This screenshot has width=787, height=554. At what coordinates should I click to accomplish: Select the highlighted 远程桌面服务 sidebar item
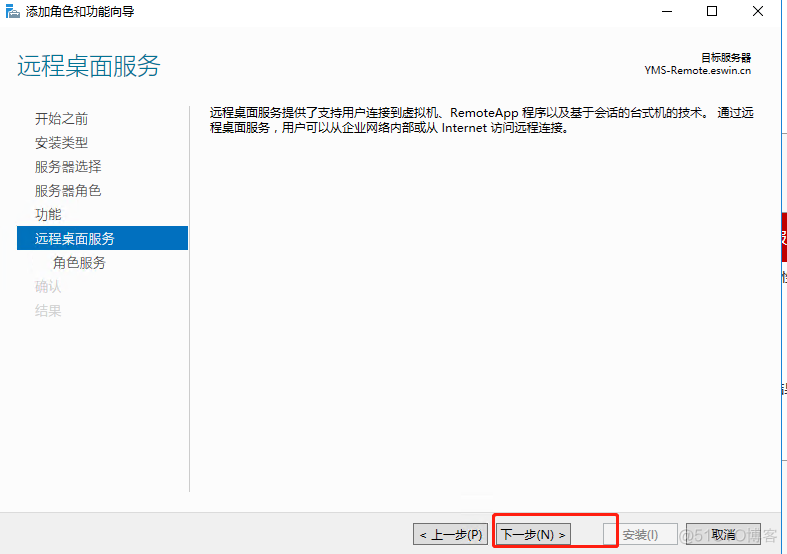75,239
